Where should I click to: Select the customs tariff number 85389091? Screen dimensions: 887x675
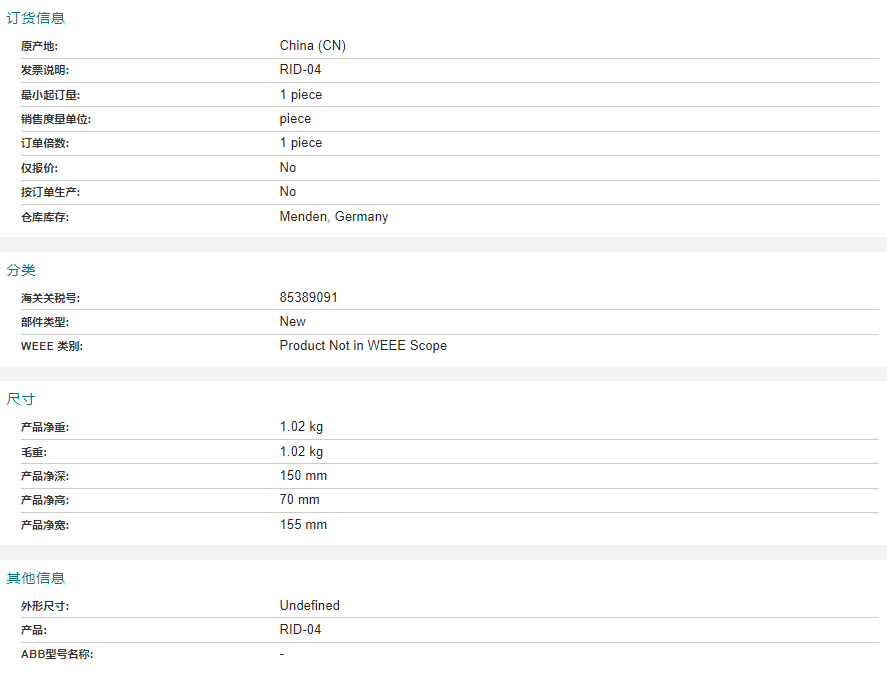click(308, 298)
